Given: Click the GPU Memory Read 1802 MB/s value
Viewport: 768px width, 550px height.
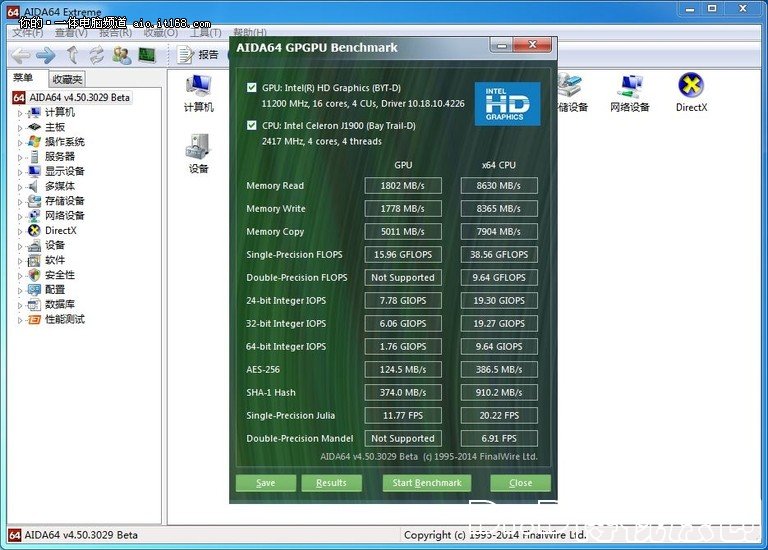Looking at the screenshot, I should click(403, 186).
